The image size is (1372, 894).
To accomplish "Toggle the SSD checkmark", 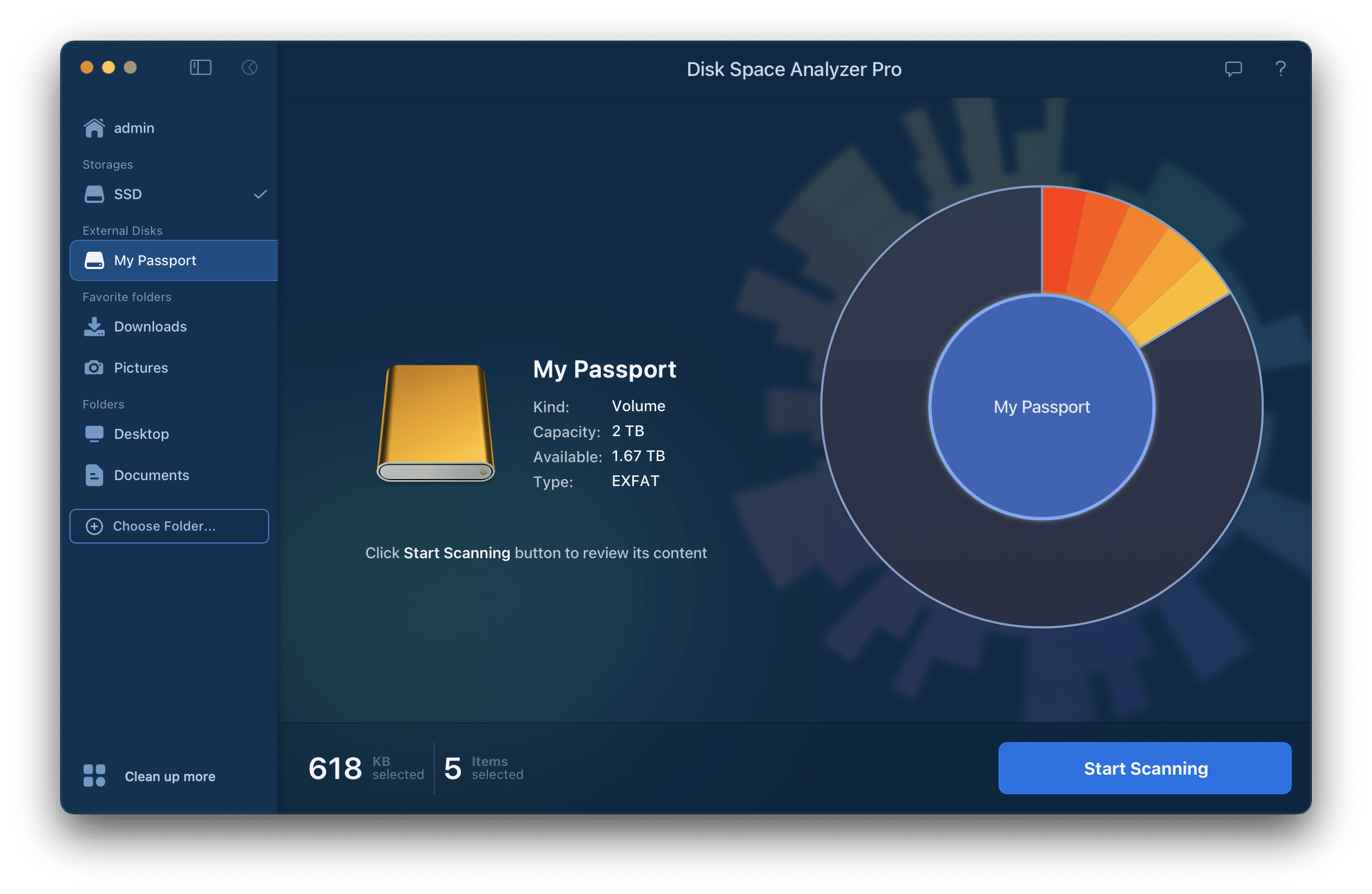I will tap(261, 194).
